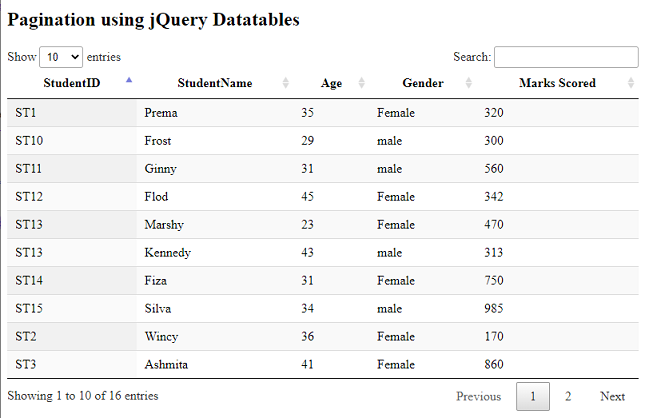Select current page 1 button

click(x=532, y=396)
